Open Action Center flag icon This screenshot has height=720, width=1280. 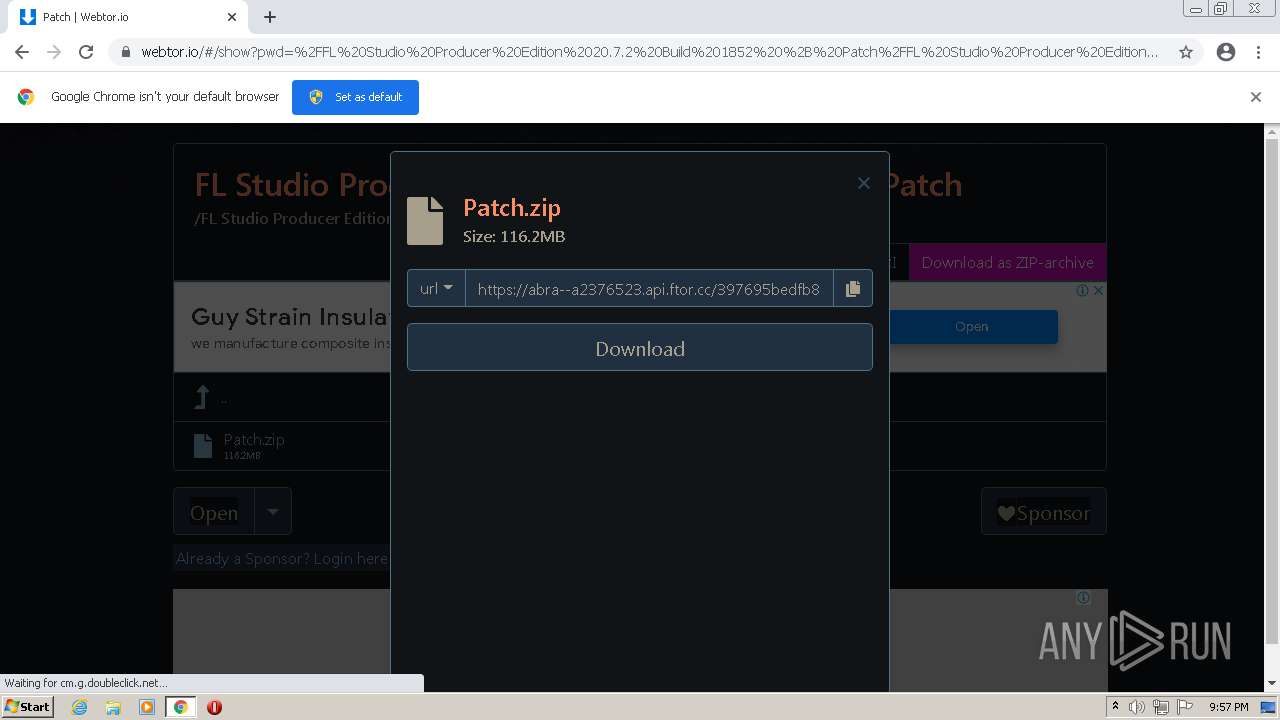point(1183,707)
